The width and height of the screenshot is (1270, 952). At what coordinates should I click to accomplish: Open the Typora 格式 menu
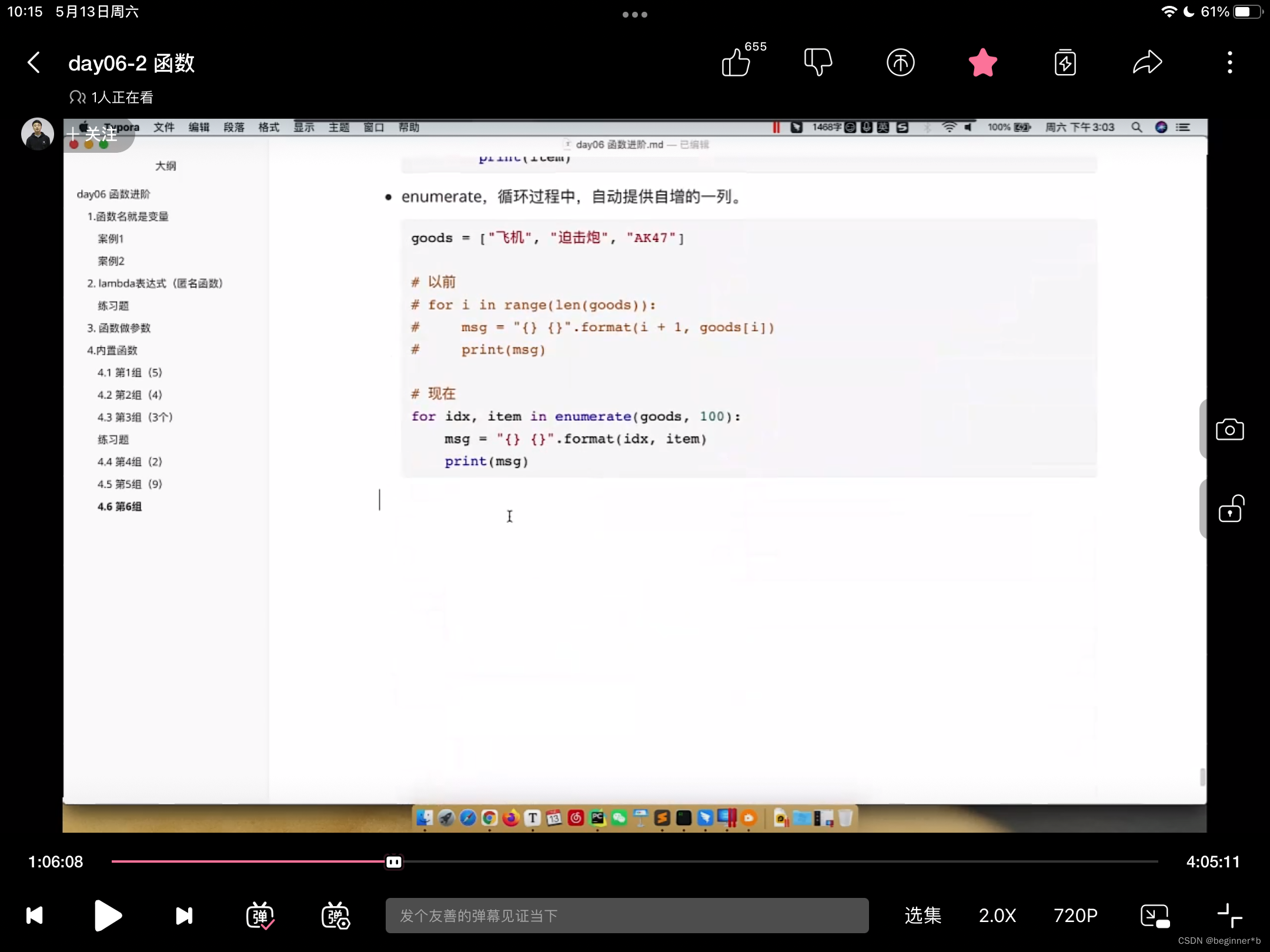point(269,128)
